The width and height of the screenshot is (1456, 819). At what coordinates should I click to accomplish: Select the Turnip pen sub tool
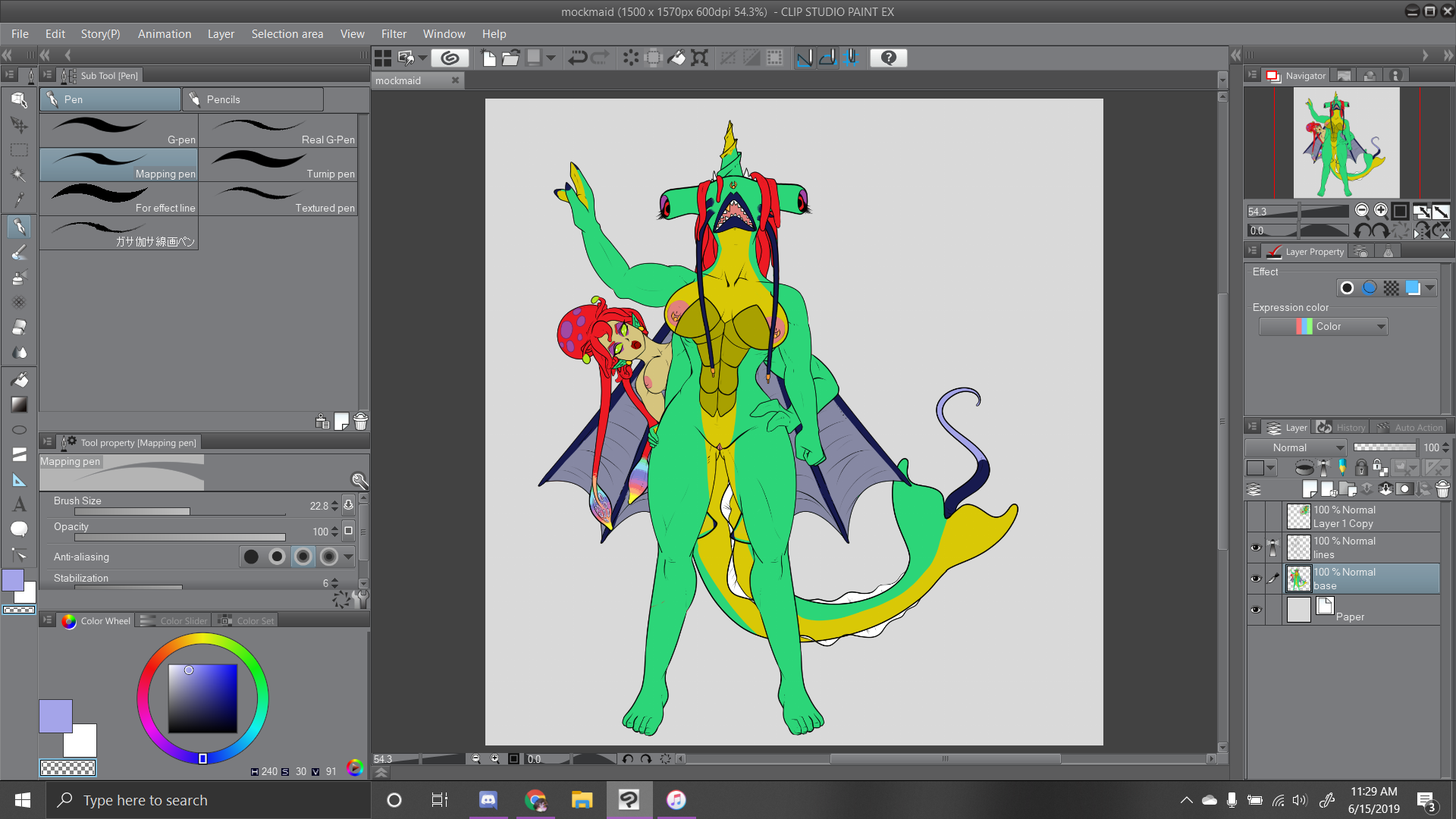(x=278, y=165)
